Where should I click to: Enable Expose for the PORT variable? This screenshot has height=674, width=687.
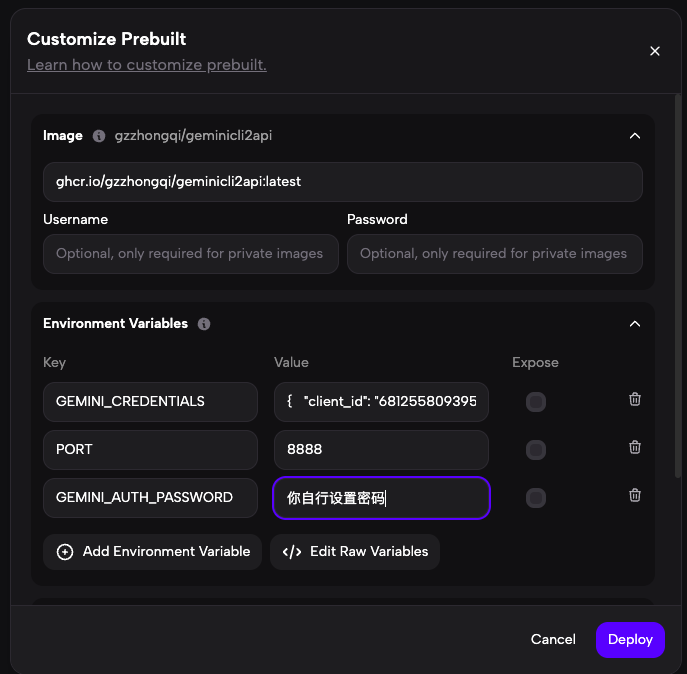536,450
